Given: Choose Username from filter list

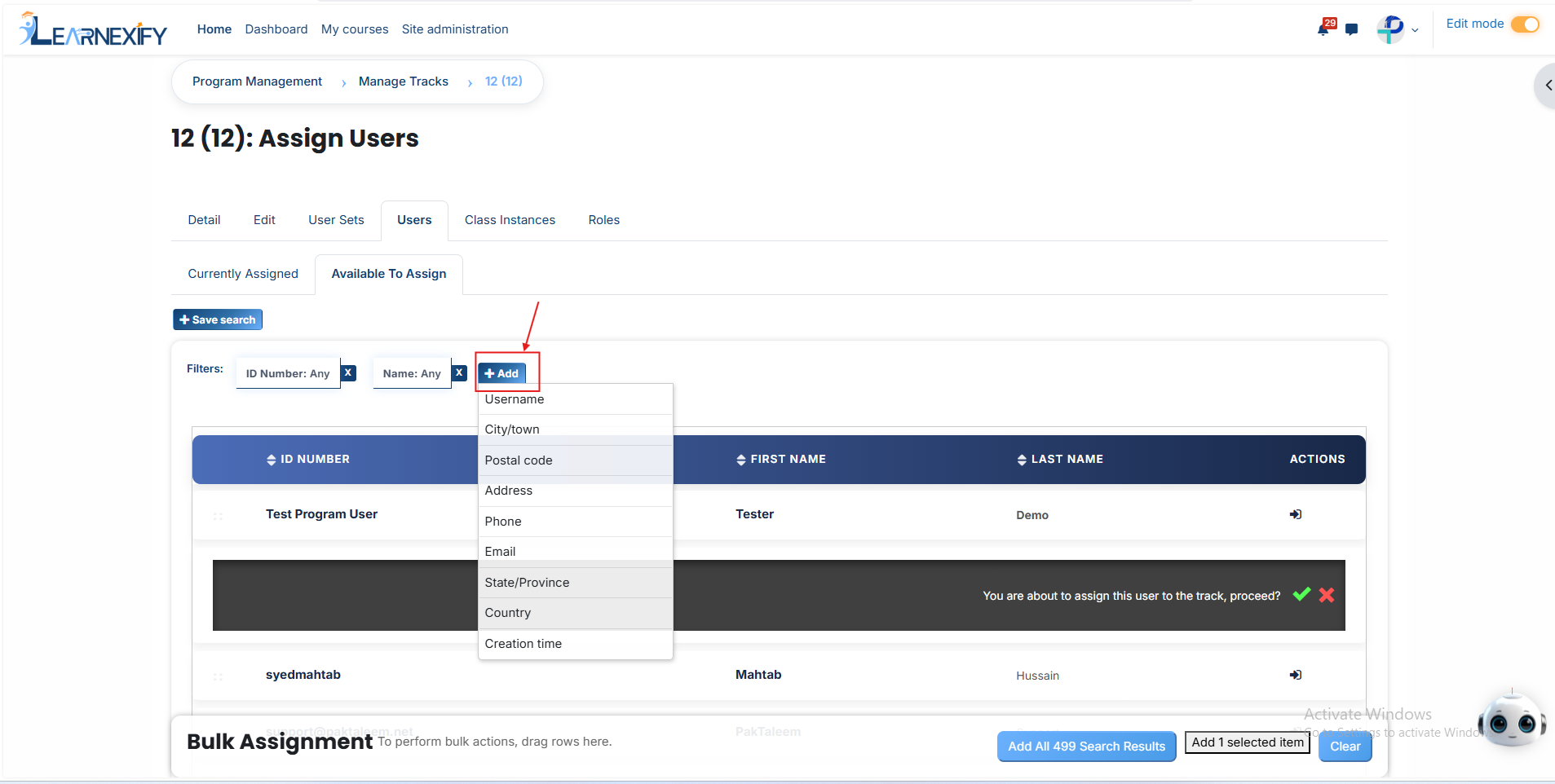Looking at the screenshot, I should (575, 399).
